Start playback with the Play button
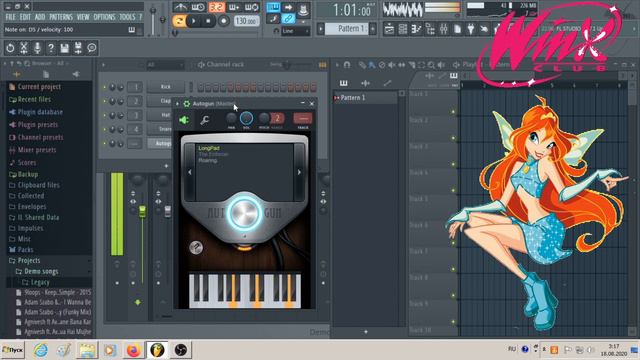This screenshot has height=360, width=640. tap(194, 21)
